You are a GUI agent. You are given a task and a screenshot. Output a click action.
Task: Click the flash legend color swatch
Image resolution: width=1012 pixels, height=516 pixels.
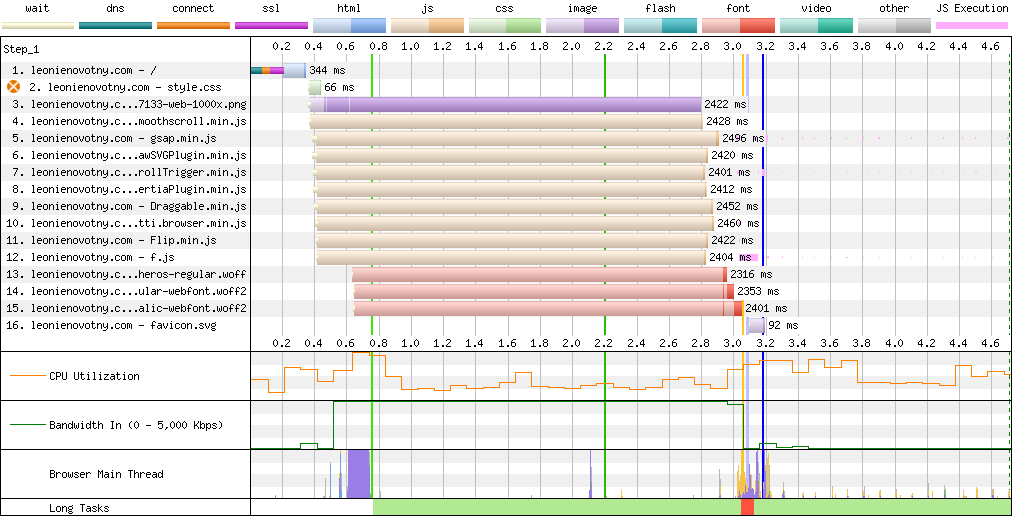pos(661,25)
